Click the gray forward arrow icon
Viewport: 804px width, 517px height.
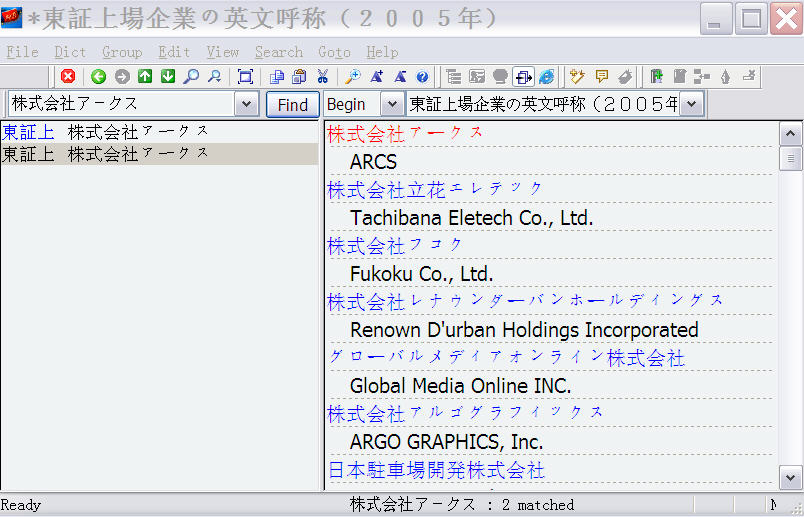[x=122, y=77]
